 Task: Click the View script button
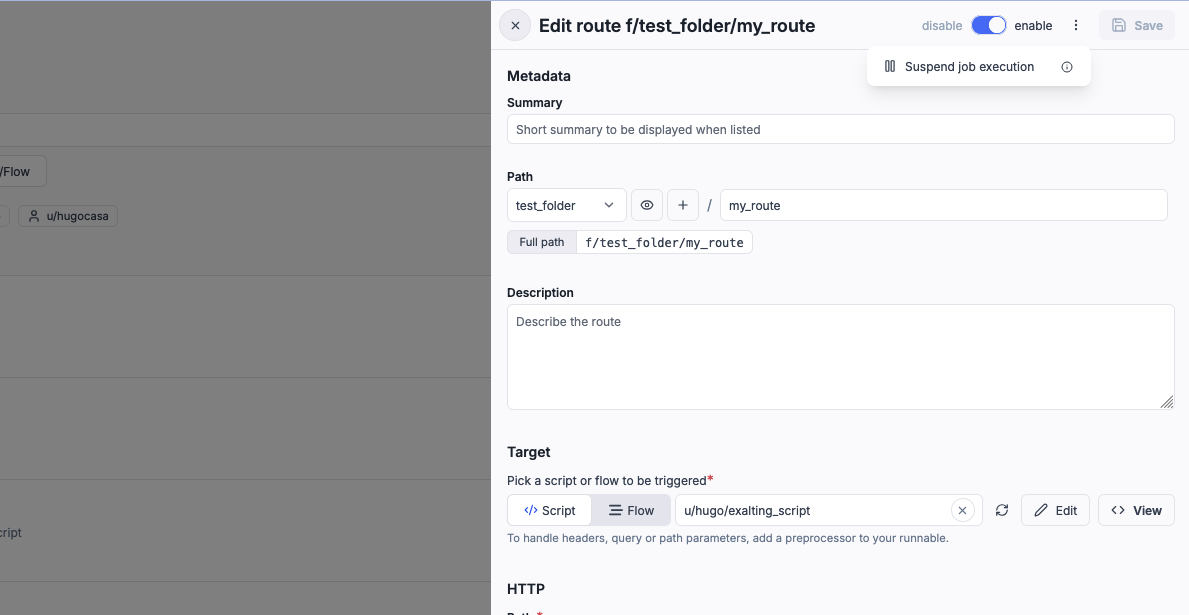click(1136, 510)
